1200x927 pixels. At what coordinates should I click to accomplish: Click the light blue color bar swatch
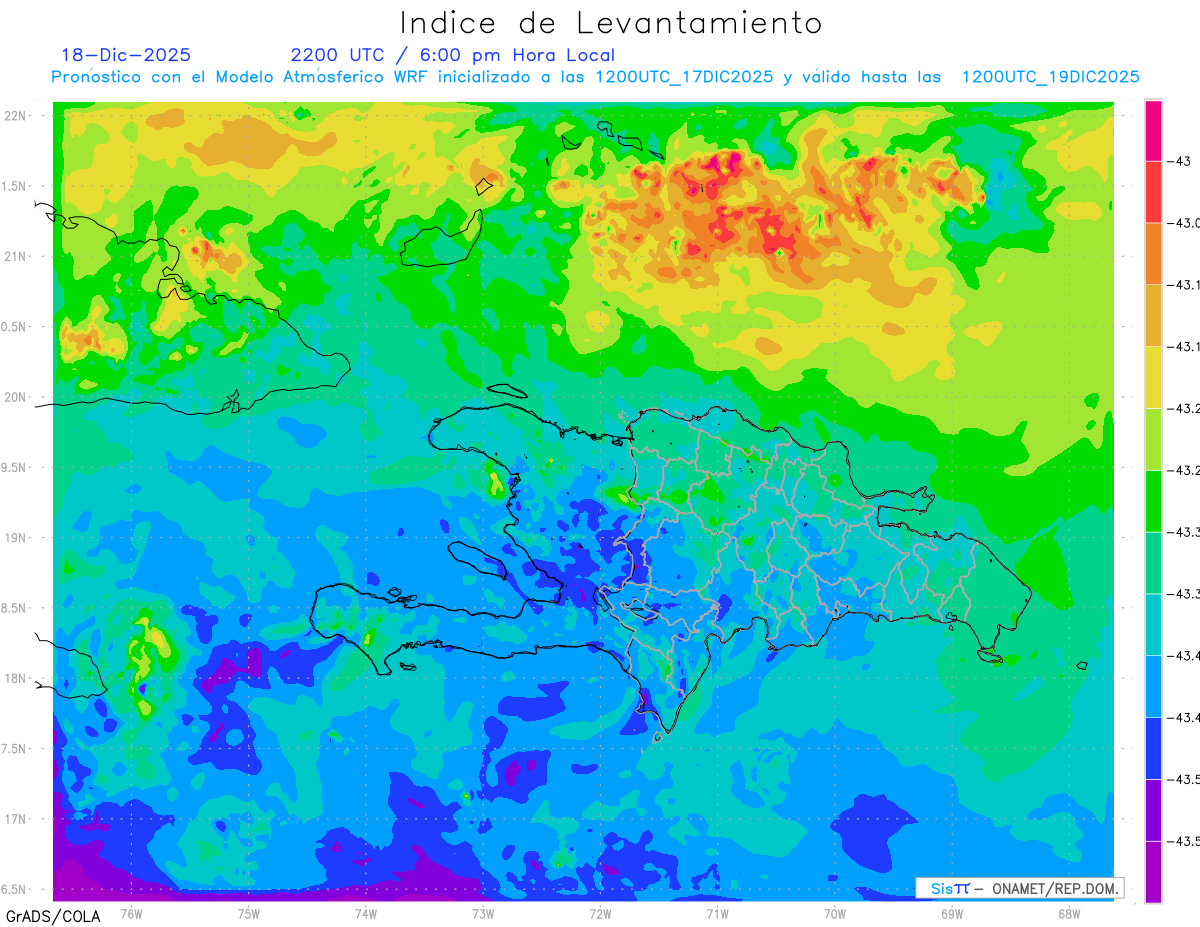coord(1153,687)
